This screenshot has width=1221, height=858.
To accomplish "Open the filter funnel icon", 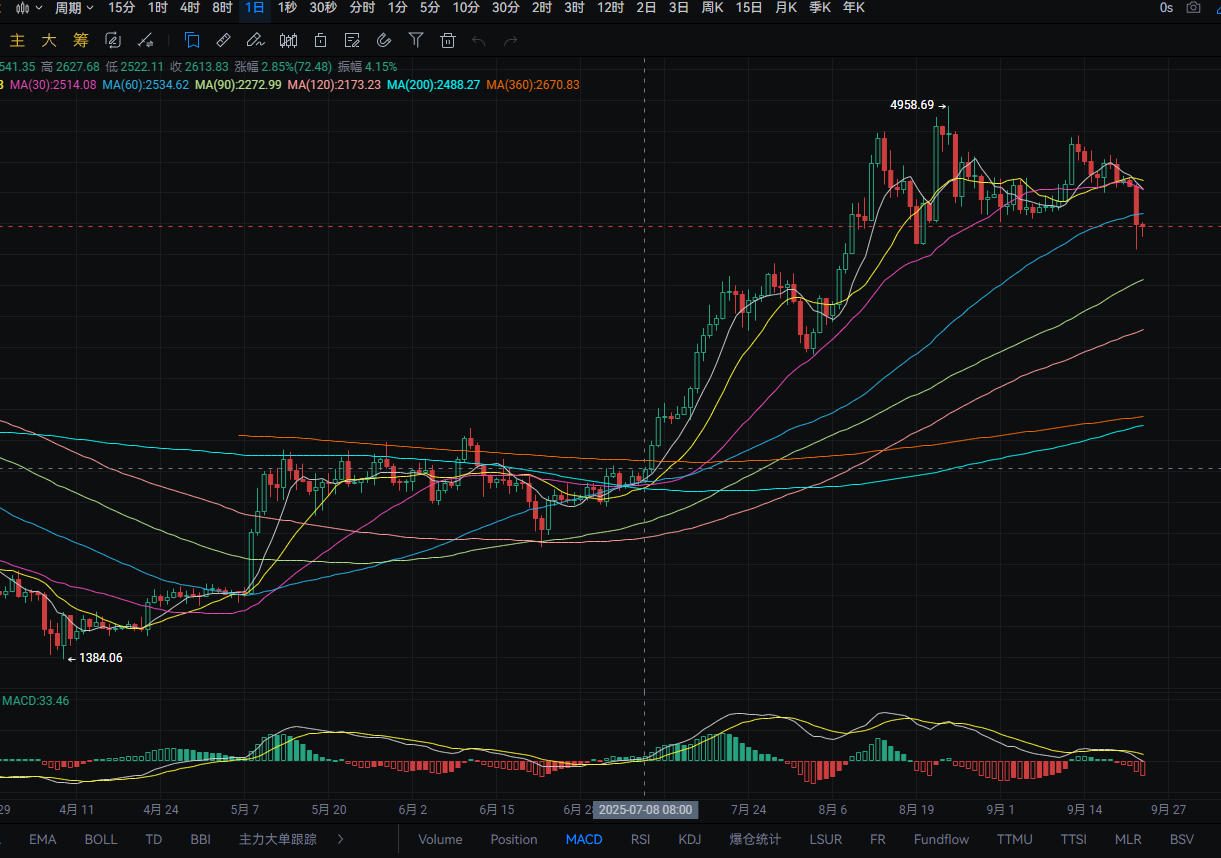I will click(416, 41).
